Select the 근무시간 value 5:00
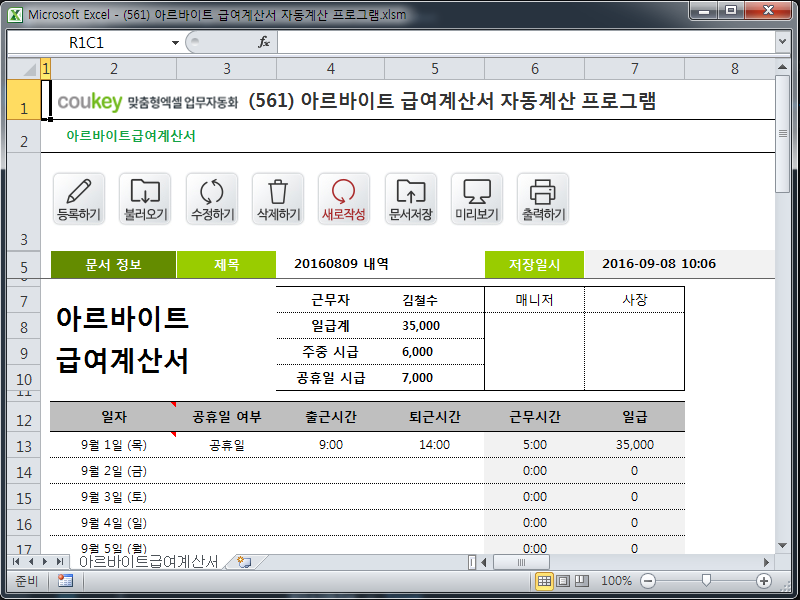Screen dimensions: 800x600 pos(534,445)
